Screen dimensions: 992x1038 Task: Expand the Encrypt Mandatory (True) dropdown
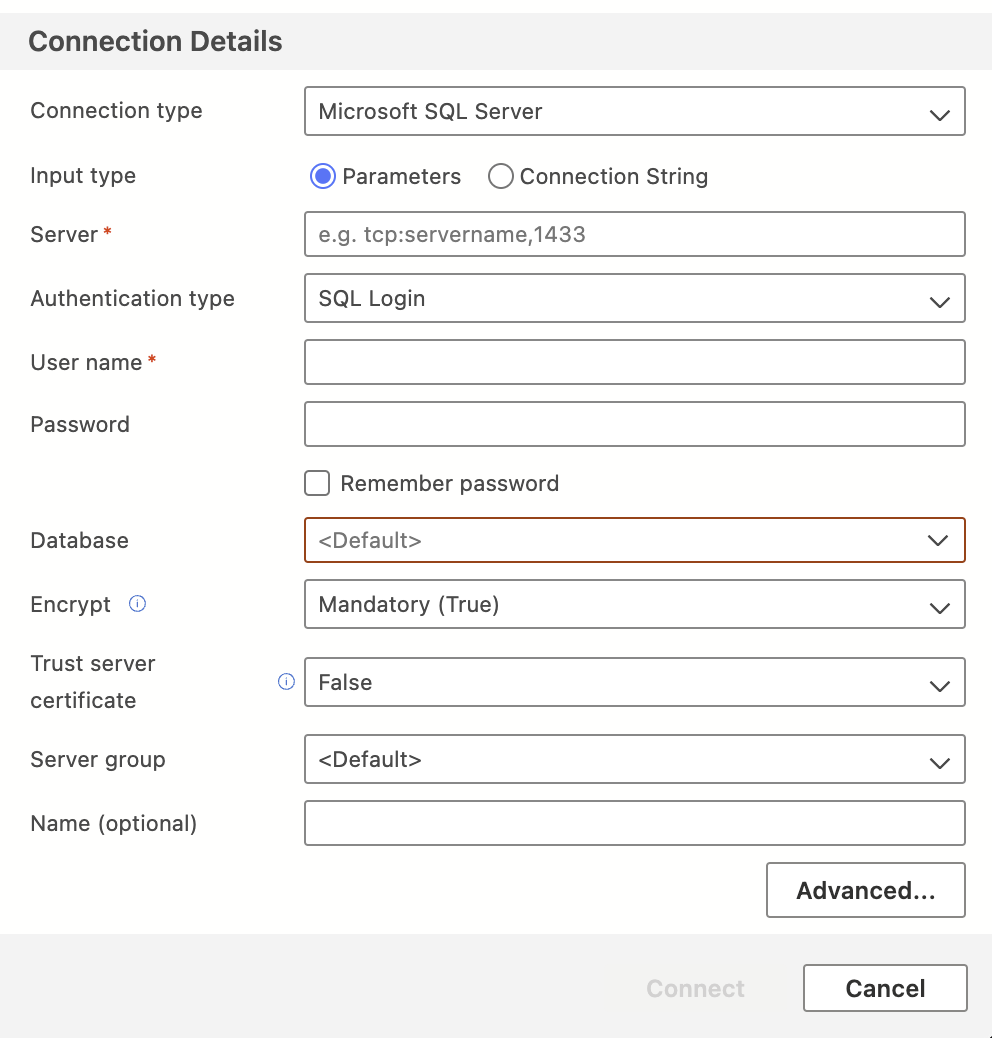click(x=635, y=604)
